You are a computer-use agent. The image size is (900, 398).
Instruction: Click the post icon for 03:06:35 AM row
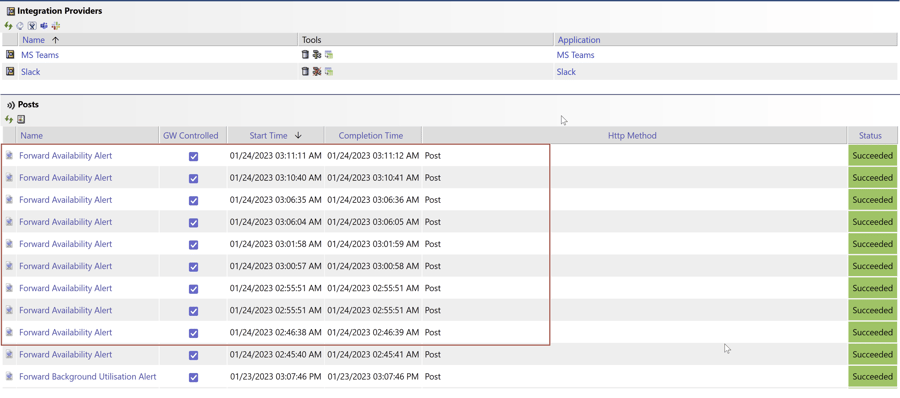(10, 200)
